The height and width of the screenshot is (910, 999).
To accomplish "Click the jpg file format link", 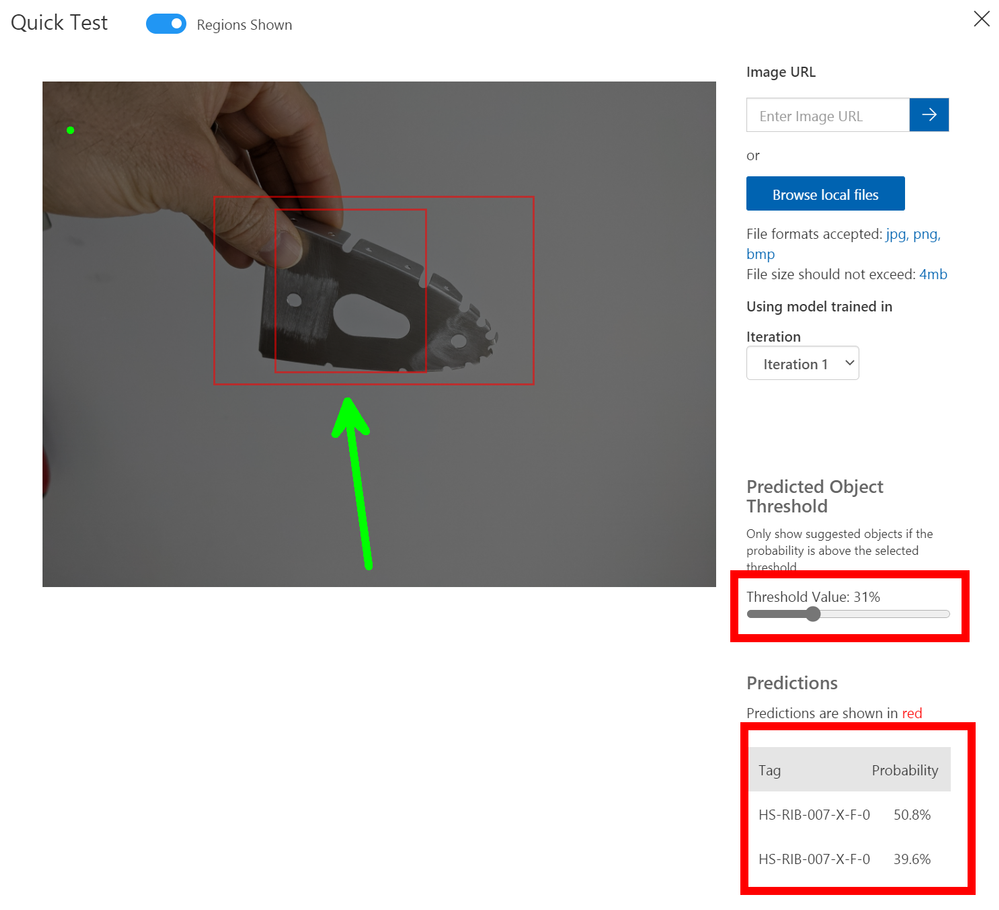I will tap(896, 234).
